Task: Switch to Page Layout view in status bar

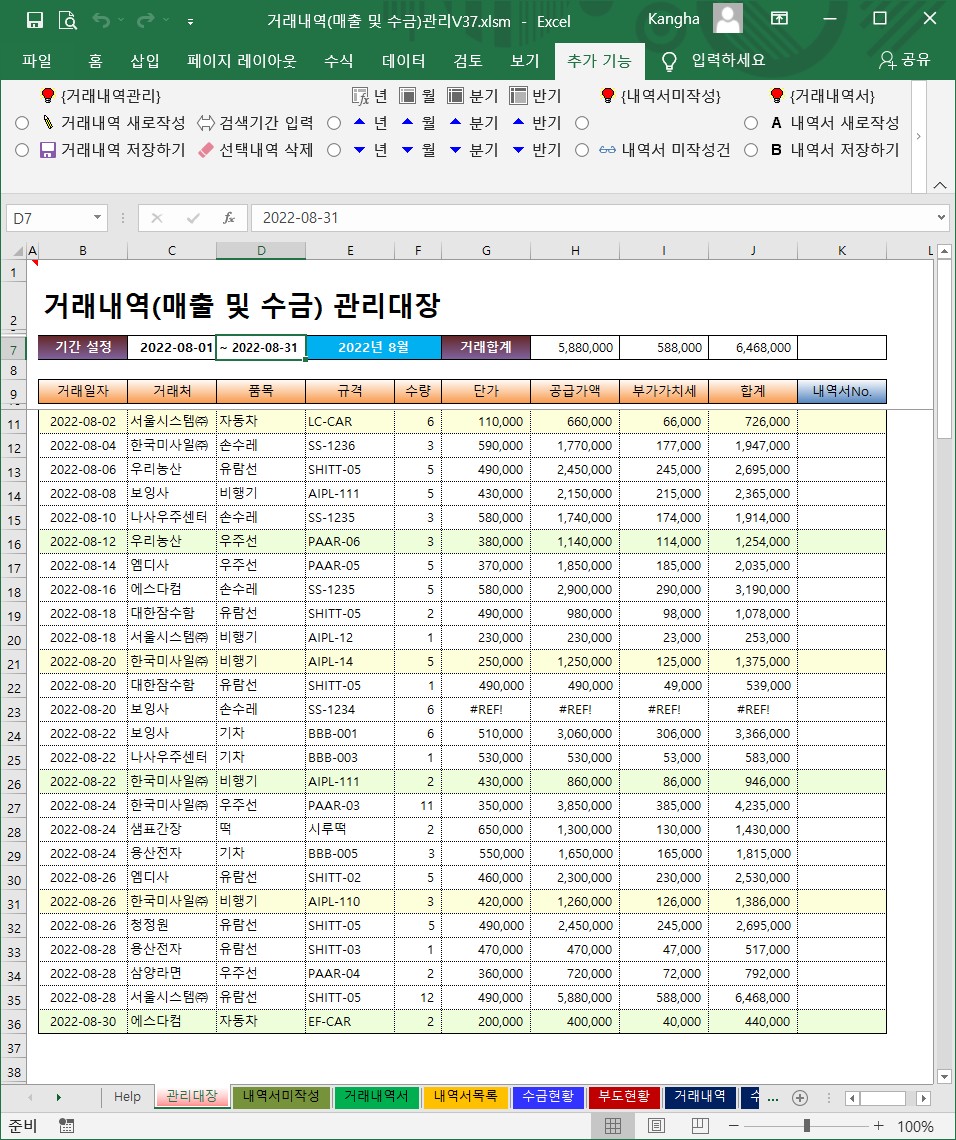Action: pyautogui.click(x=656, y=1126)
